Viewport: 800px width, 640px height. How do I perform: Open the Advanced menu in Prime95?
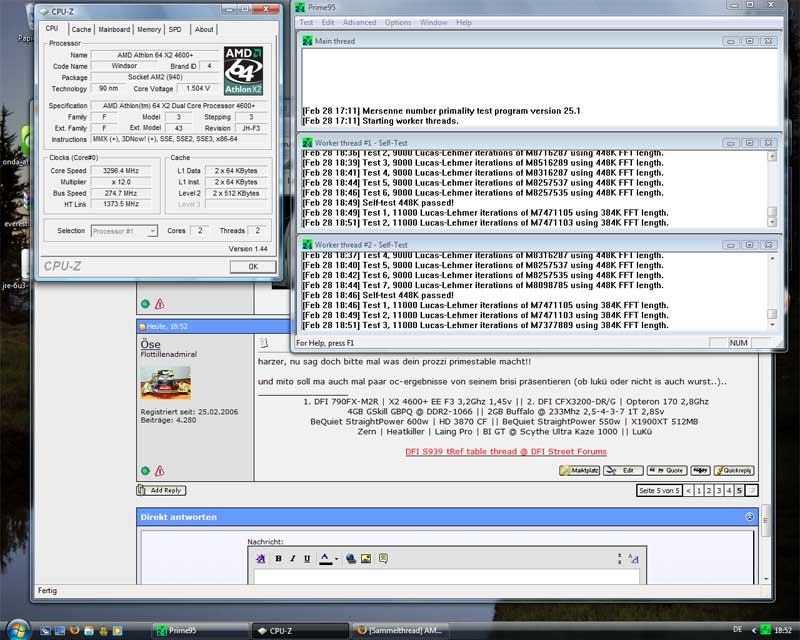[360, 22]
